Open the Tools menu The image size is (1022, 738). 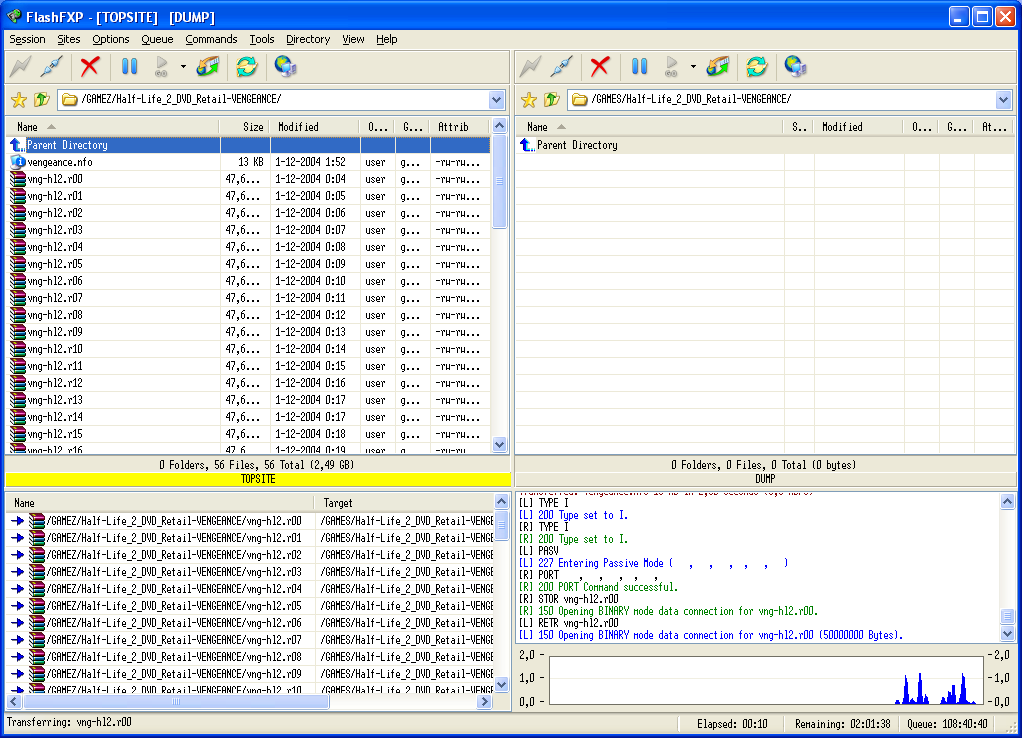click(261, 39)
